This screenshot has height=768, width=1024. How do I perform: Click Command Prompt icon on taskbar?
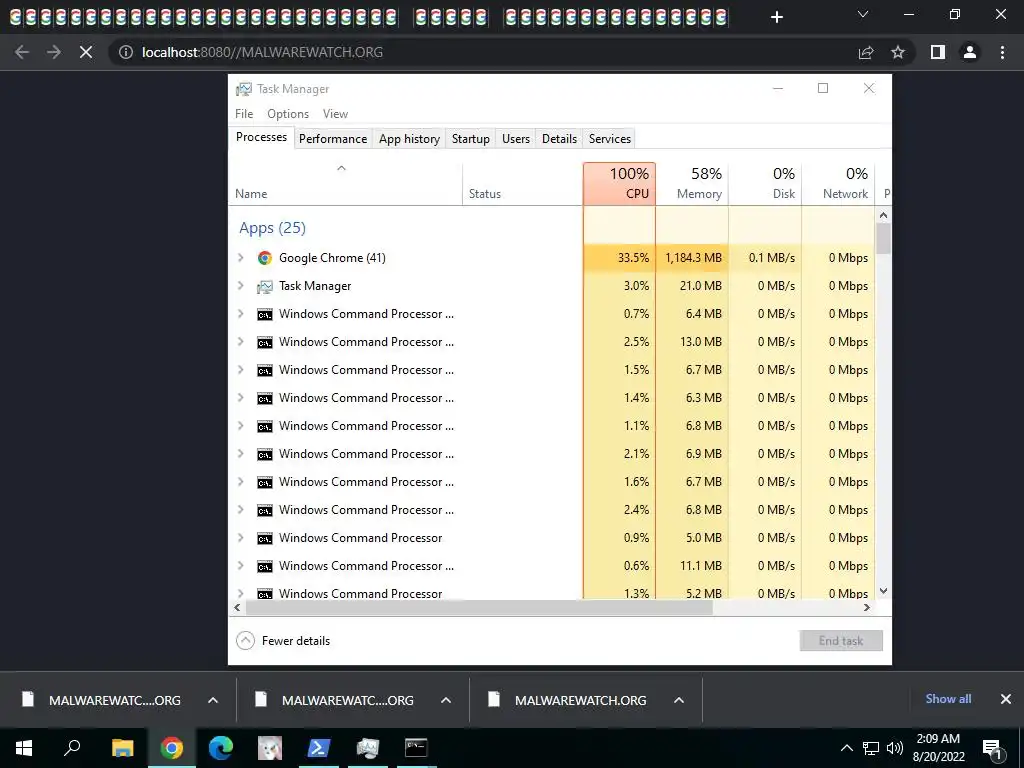[x=415, y=747]
